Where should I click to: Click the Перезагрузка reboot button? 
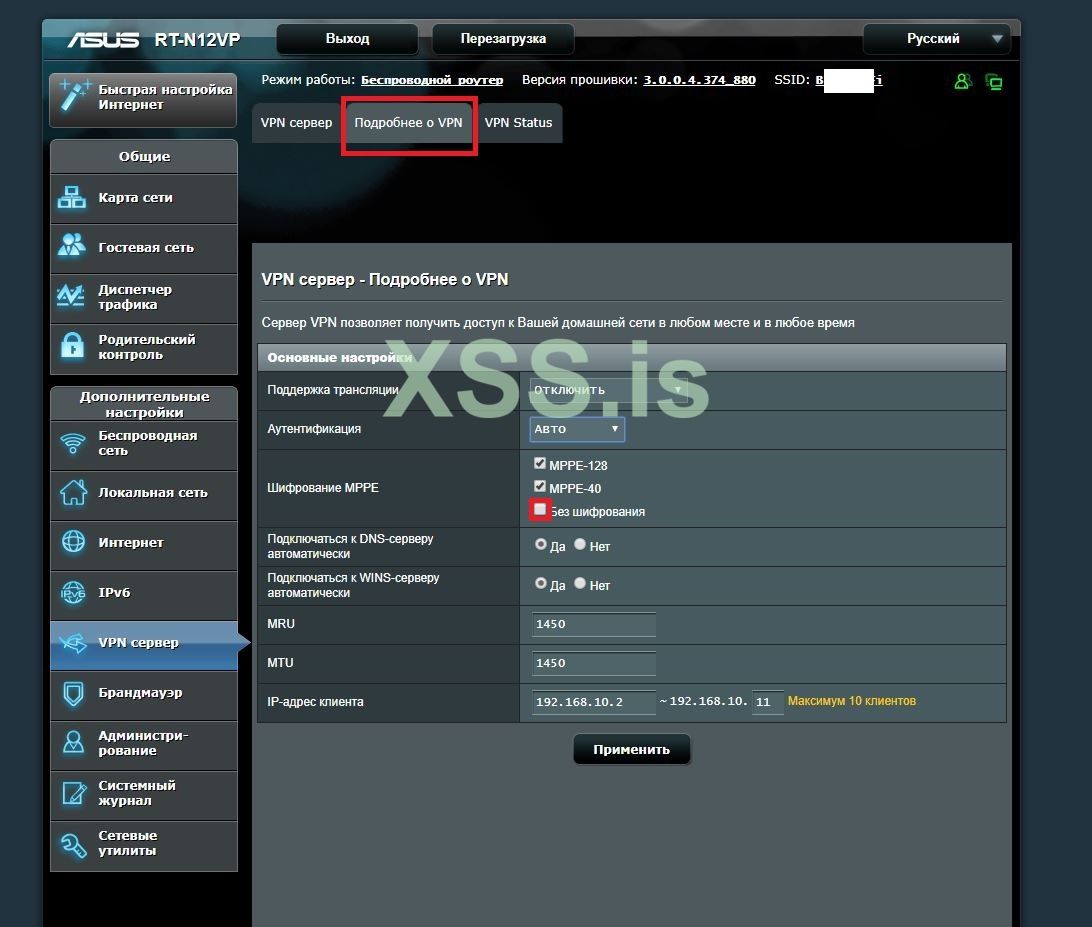pyautogui.click(x=503, y=39)
